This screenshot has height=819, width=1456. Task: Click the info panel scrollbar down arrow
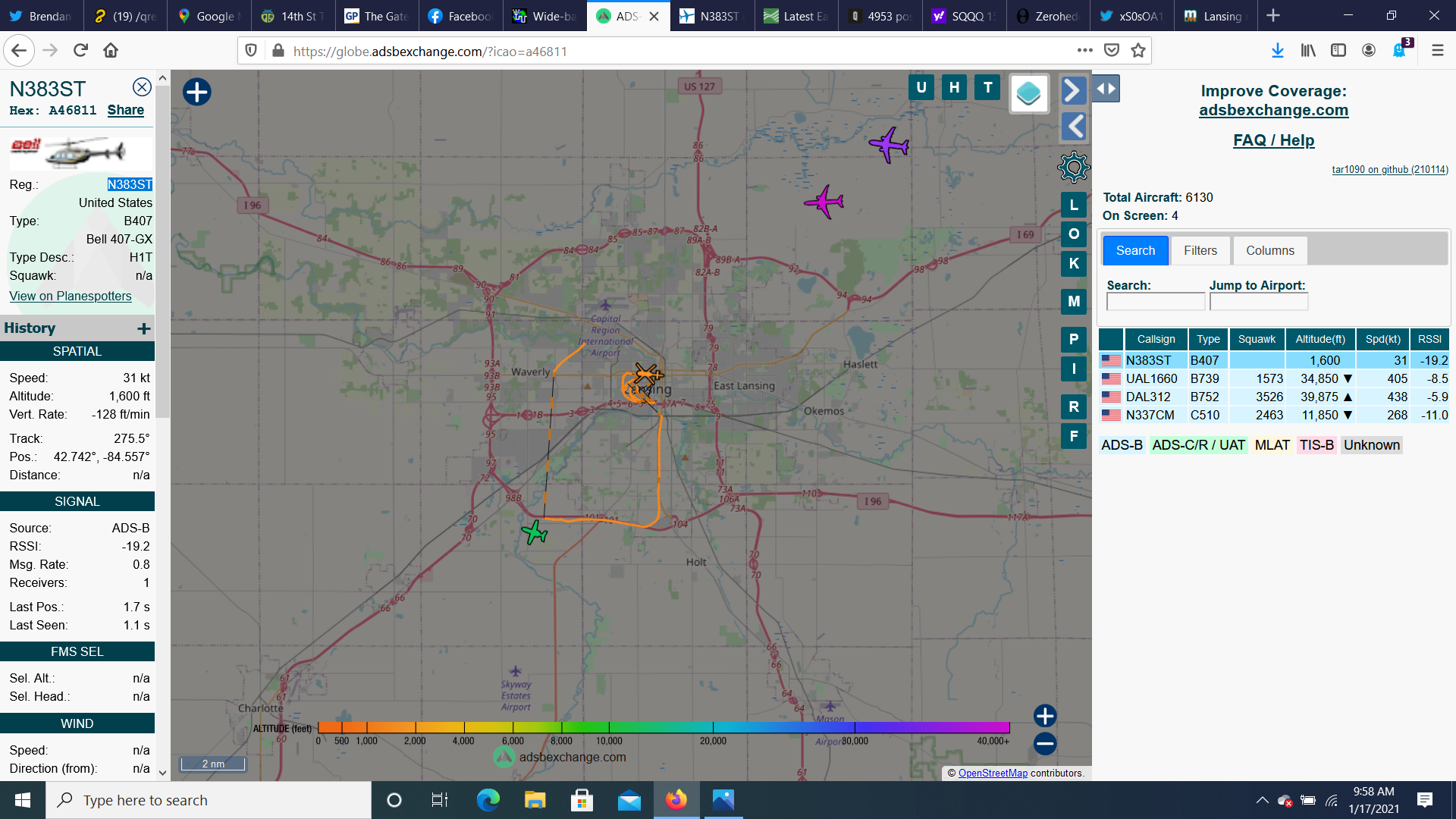click(x=162, y=773)
